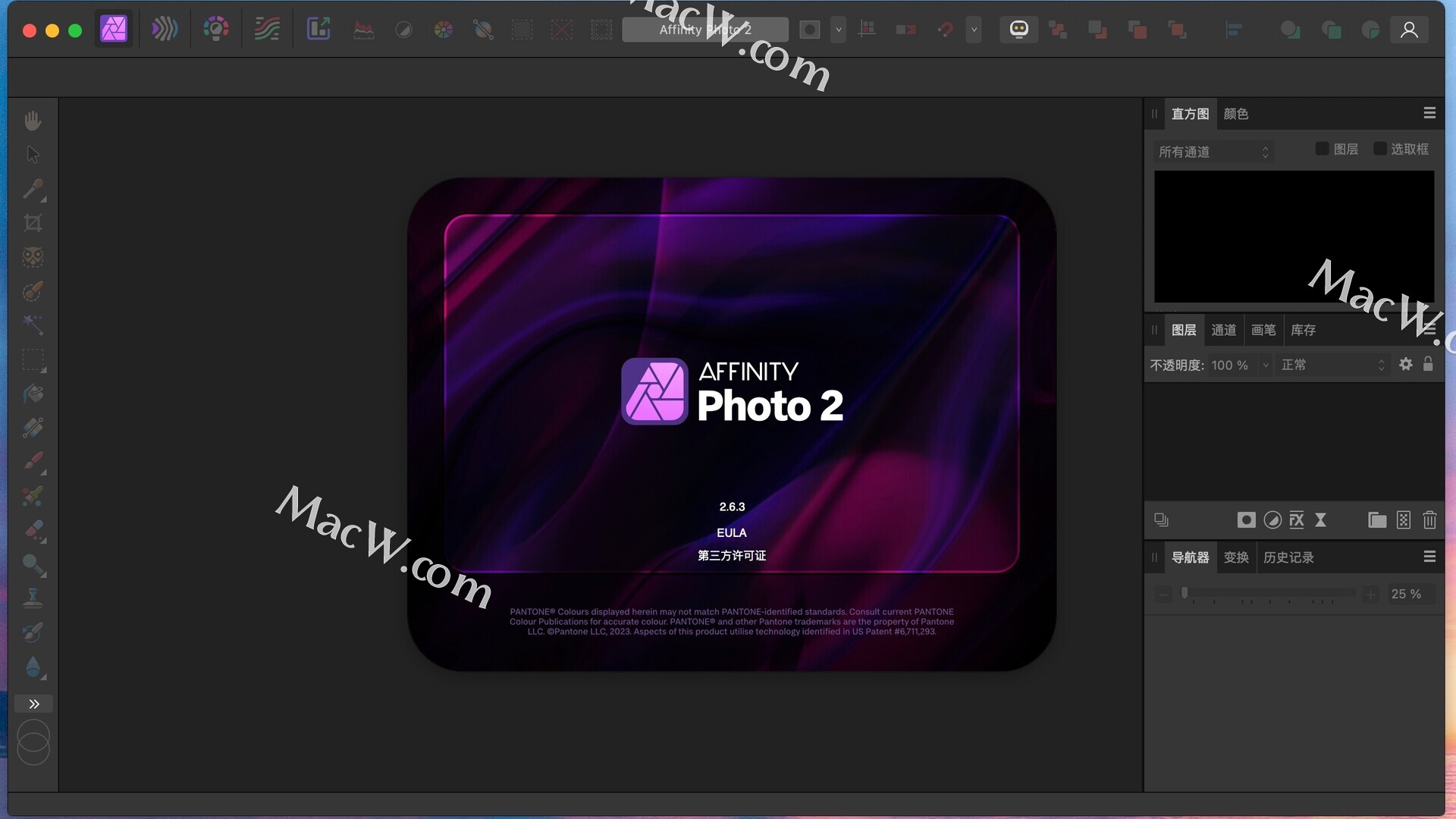The width and height of the screenshot is (1456, 819).
Task: Switch to the 画笔 tab
Action: (x=1263, y=330)
